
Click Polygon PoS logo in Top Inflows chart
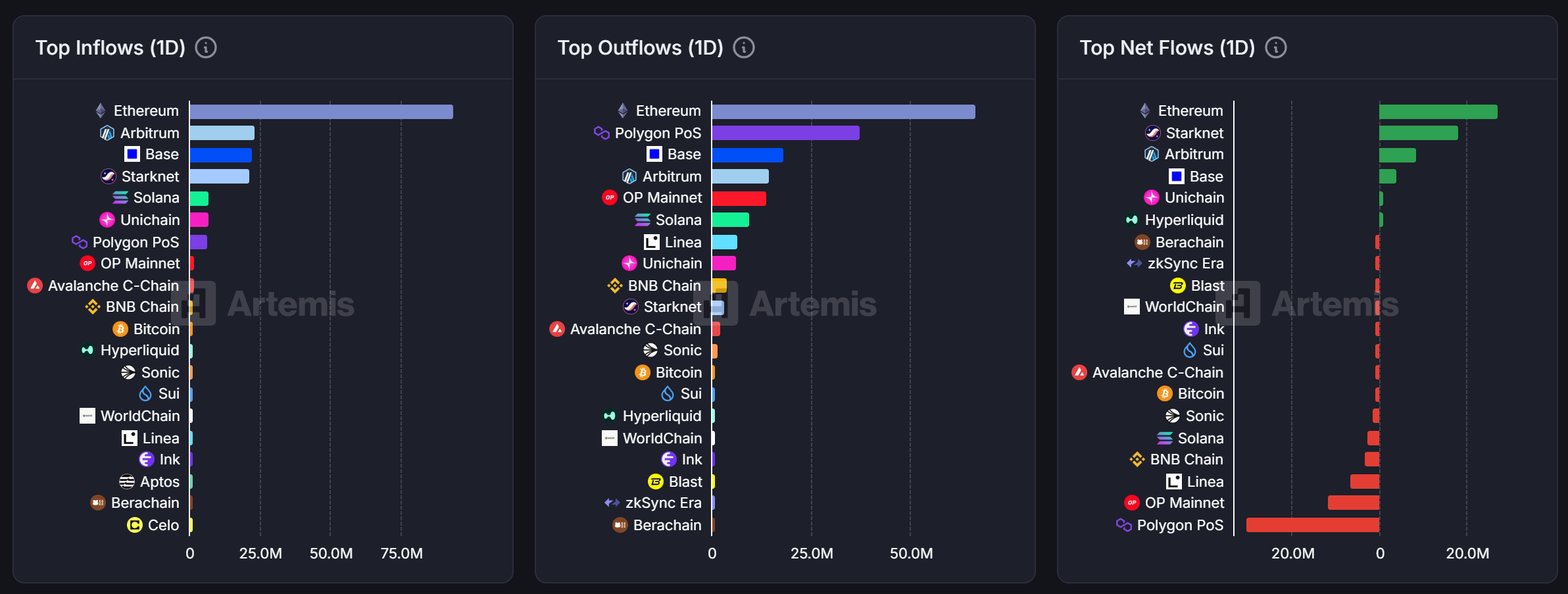click(80, 242)
